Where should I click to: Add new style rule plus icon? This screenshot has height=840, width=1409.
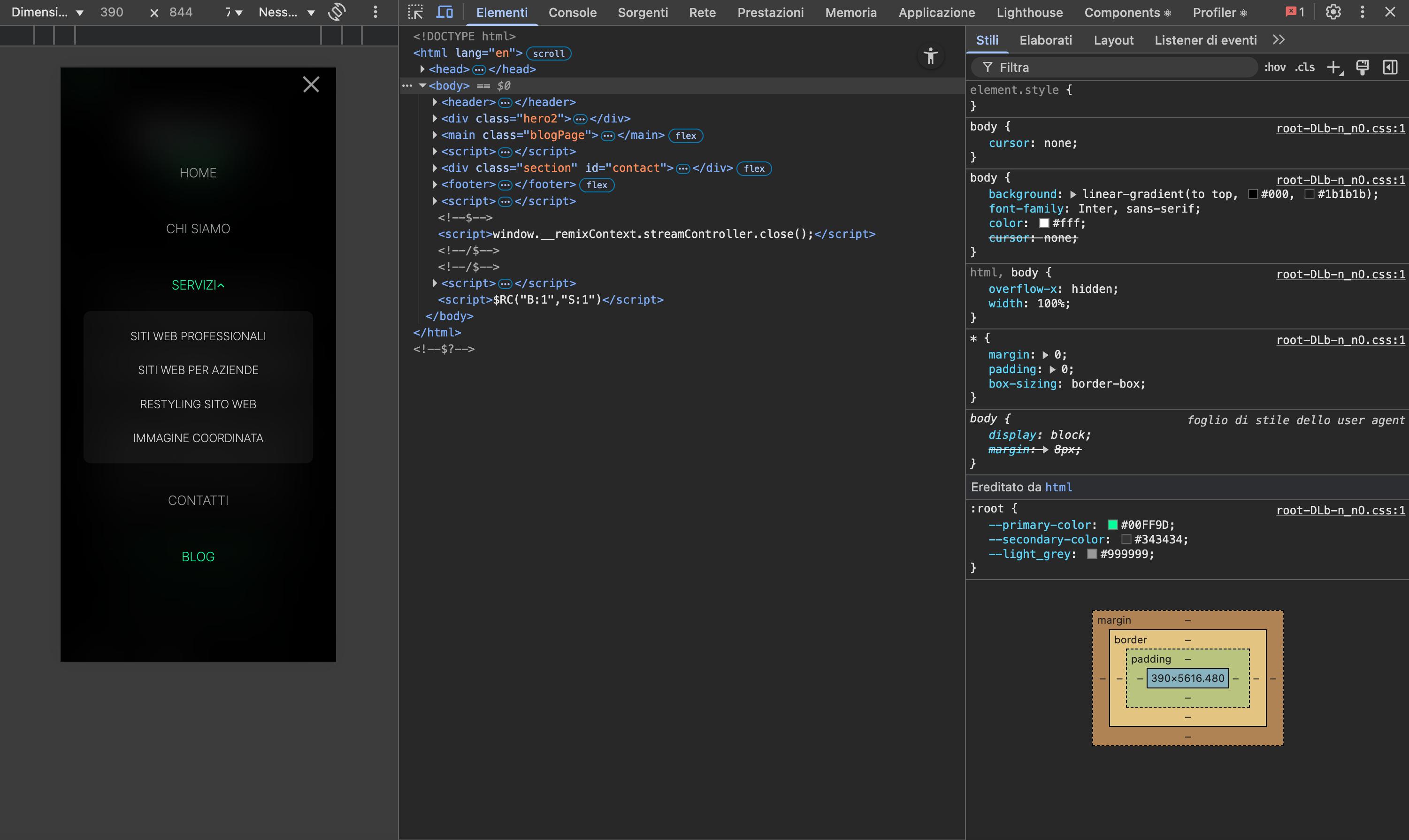[x=1334, y=68]
